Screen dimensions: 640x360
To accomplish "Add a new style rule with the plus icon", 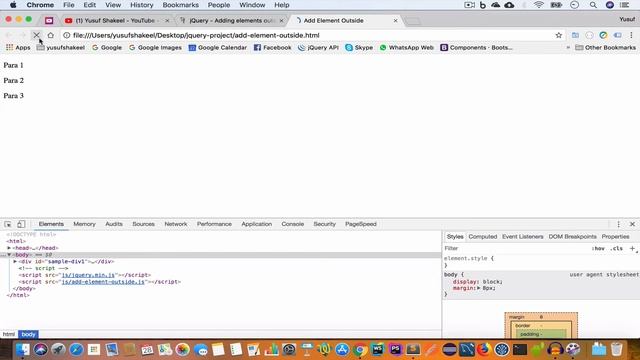I will point(632,248).
